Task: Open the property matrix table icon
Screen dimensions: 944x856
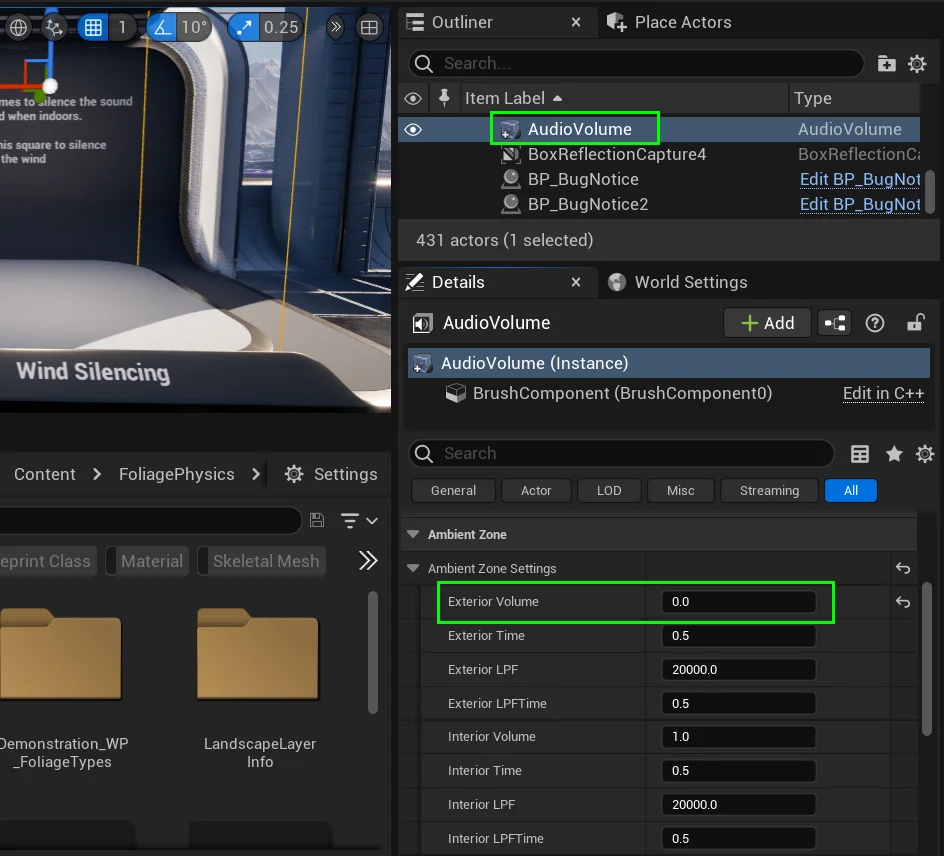Action: point(860,454)
